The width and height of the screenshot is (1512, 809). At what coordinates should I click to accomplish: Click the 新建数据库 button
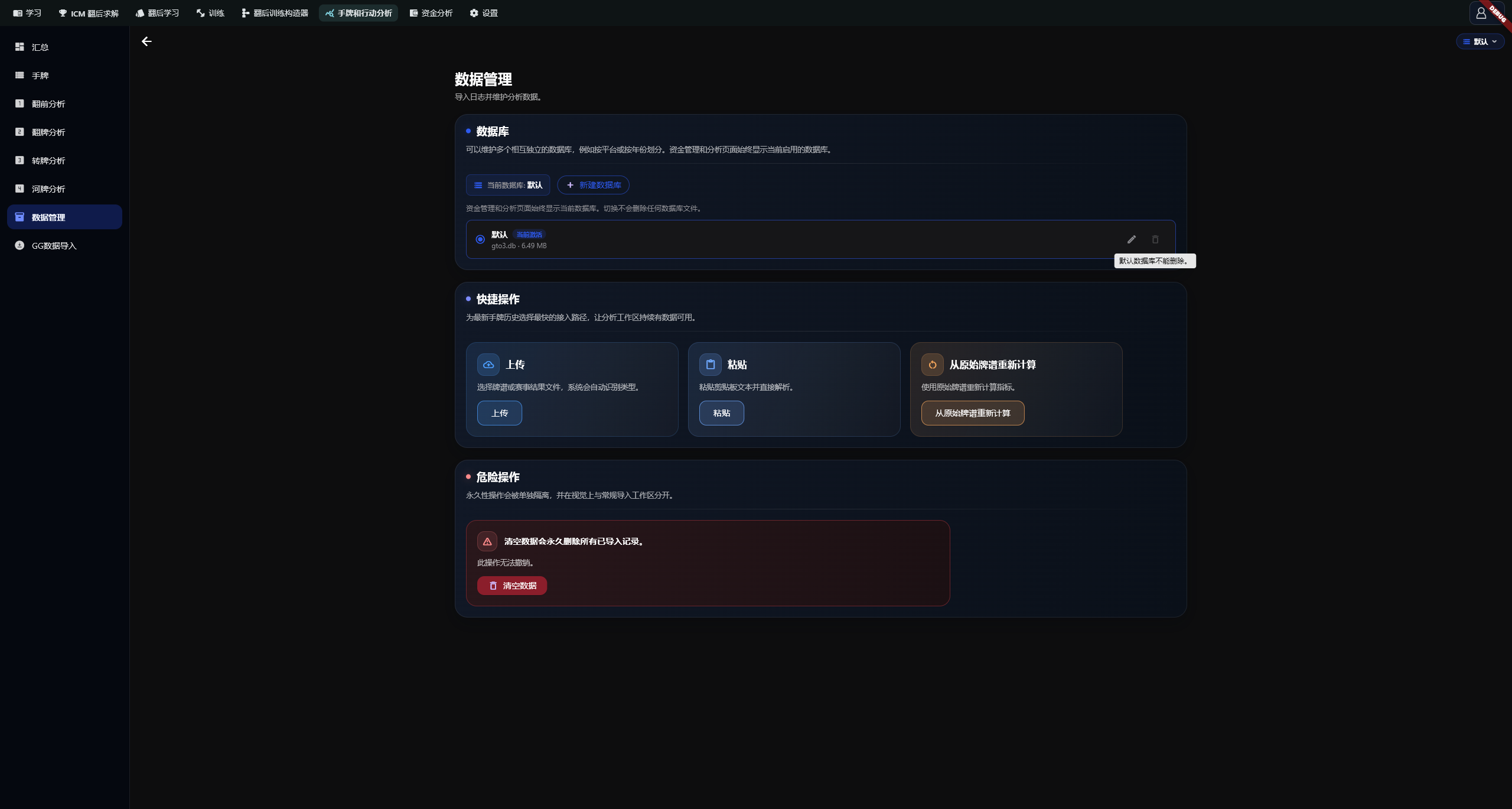[x=593, y=185]
